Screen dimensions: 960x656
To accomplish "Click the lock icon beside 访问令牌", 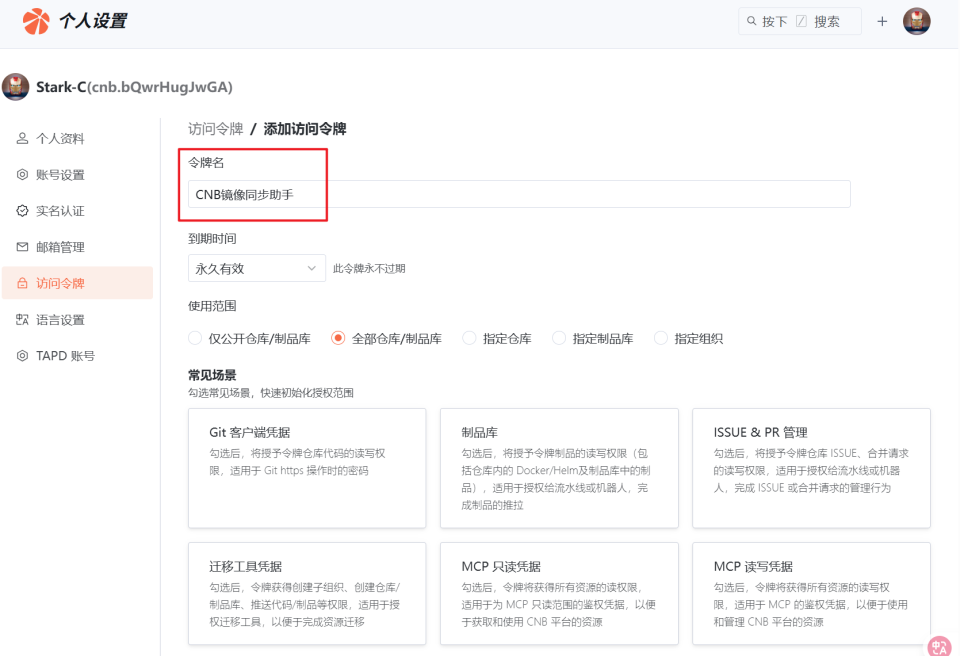I will tap(22, 283).
